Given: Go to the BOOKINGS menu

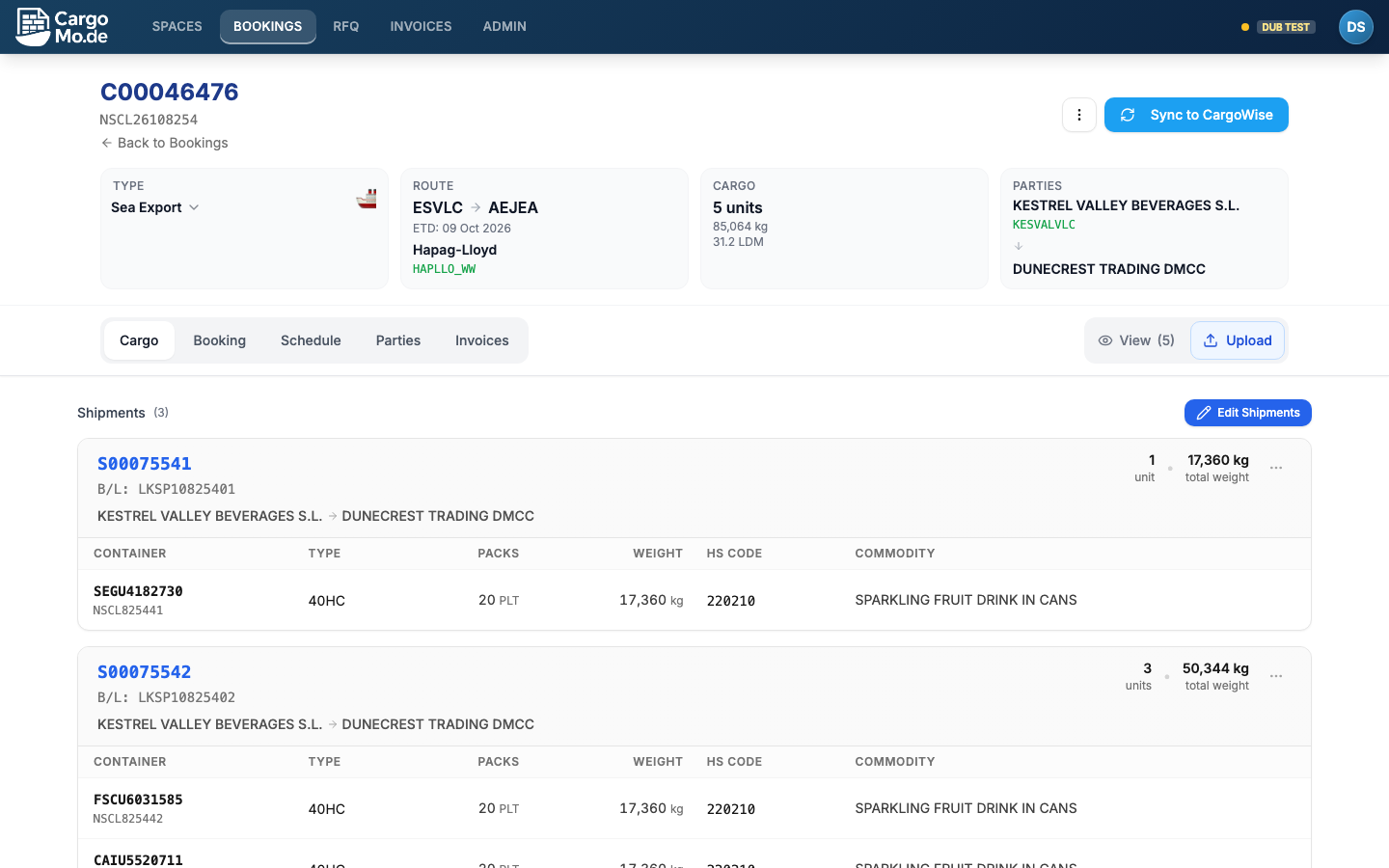Looking at the screenshot, I should click(x=268, y=27).
